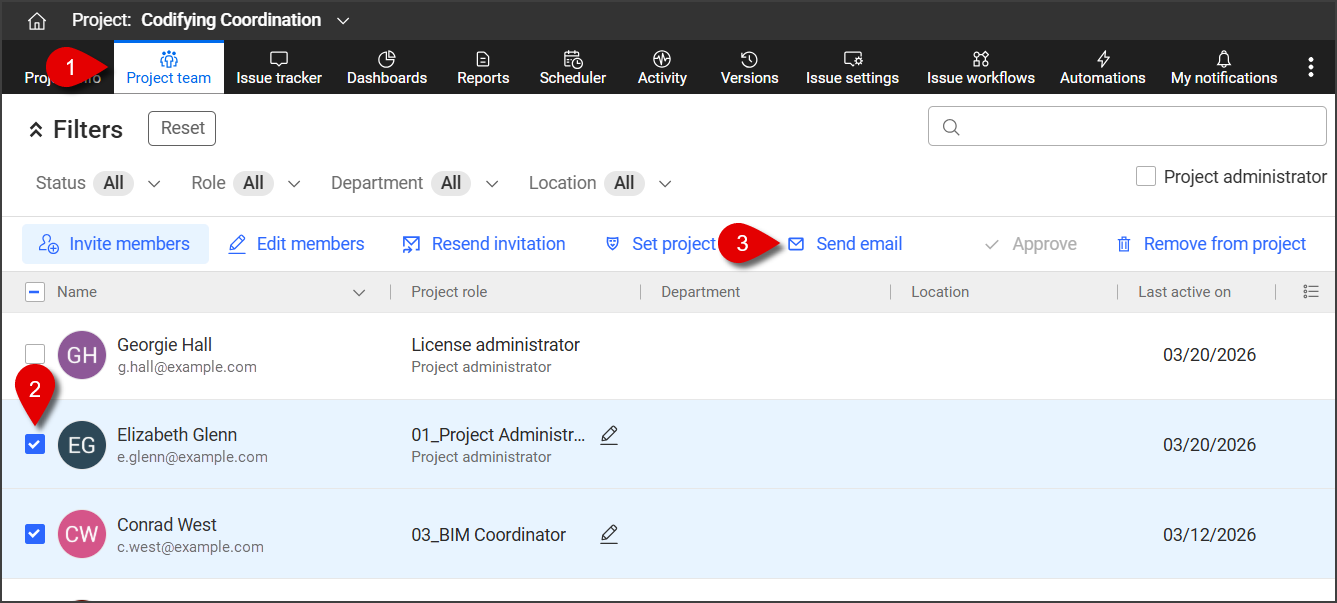Click the home icon in title bar

coord(37,21)
